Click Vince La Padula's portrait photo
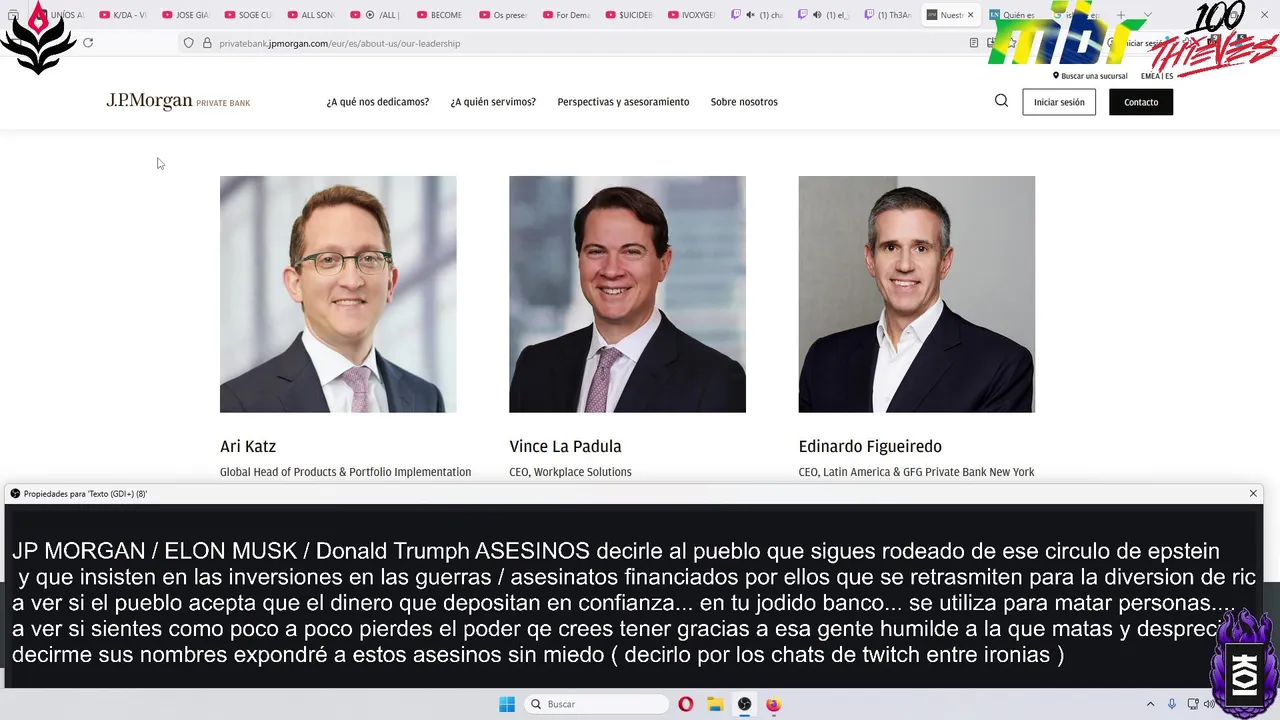The height and width of the screenshot is (720, 1280). [x=627, y=294]
